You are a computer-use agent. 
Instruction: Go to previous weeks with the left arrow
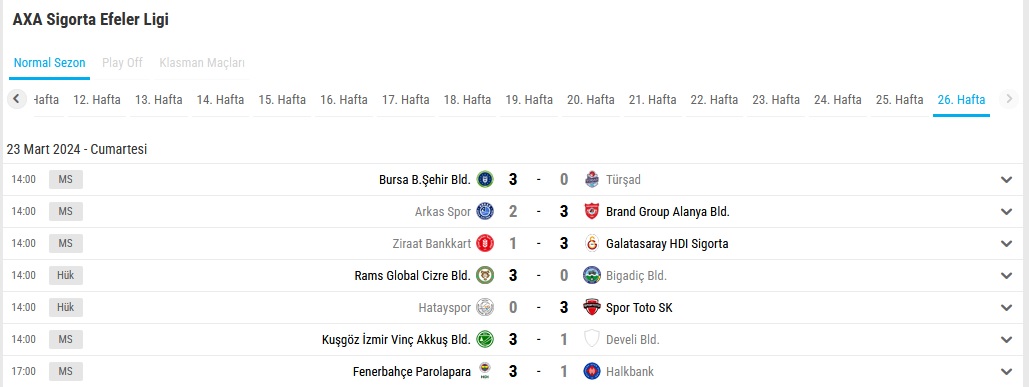(x=16, y=100)
